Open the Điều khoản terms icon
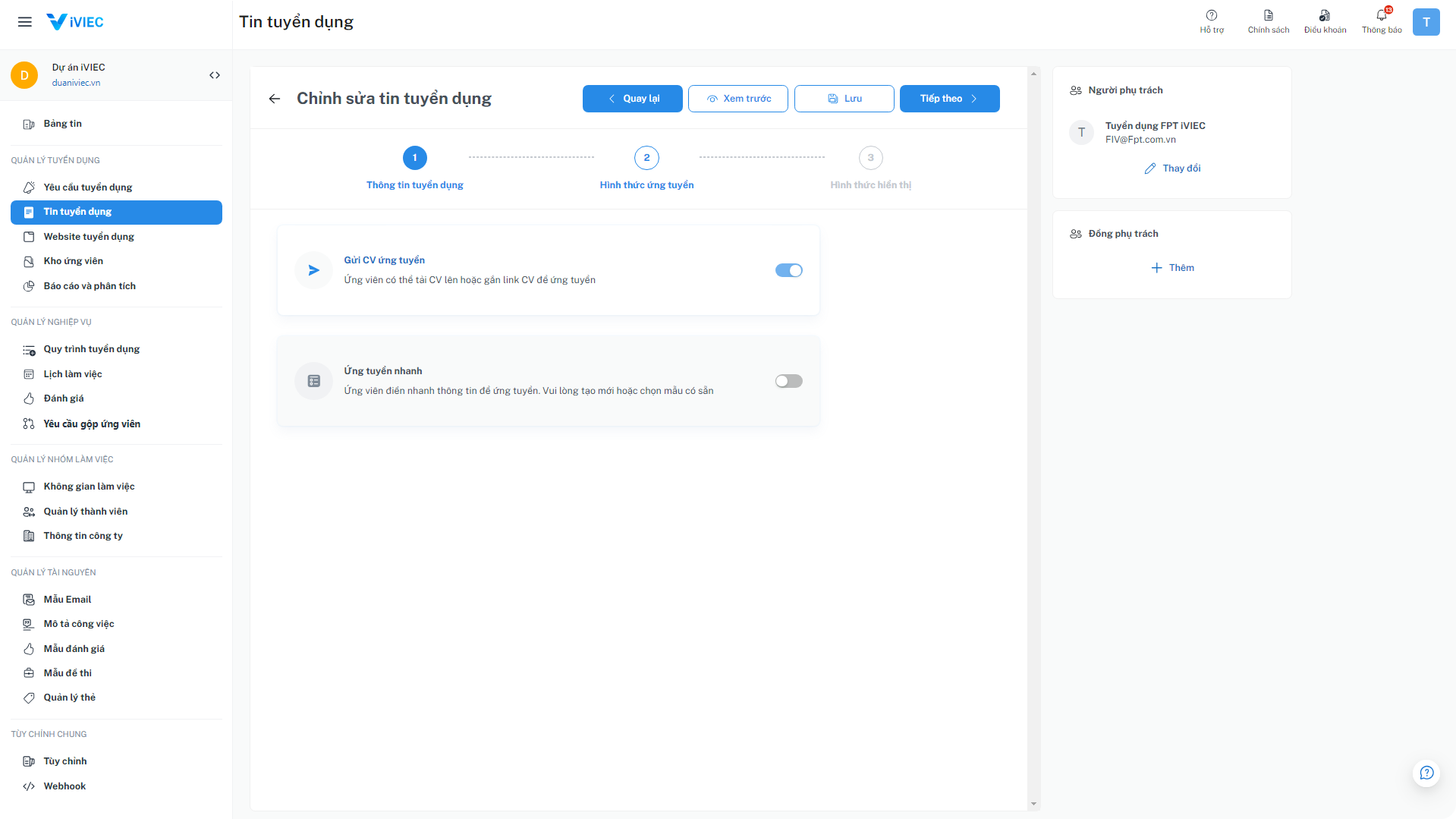Image resolution: width=1456 pixels, height=819 pixels. click(x=1325, y=16)
